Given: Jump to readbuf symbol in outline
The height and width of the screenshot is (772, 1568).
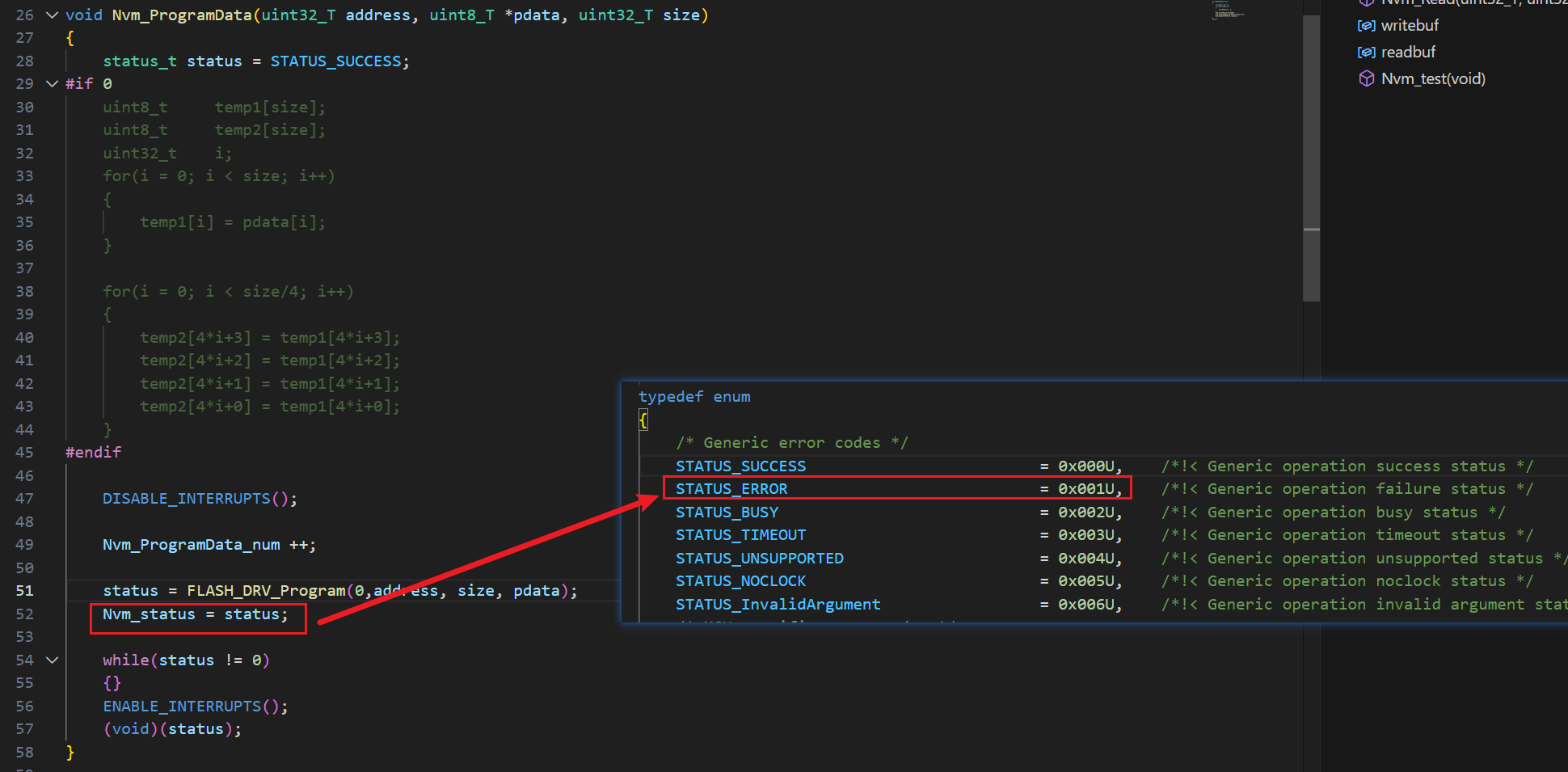Looking at the screenshot, I should 1408,53.
